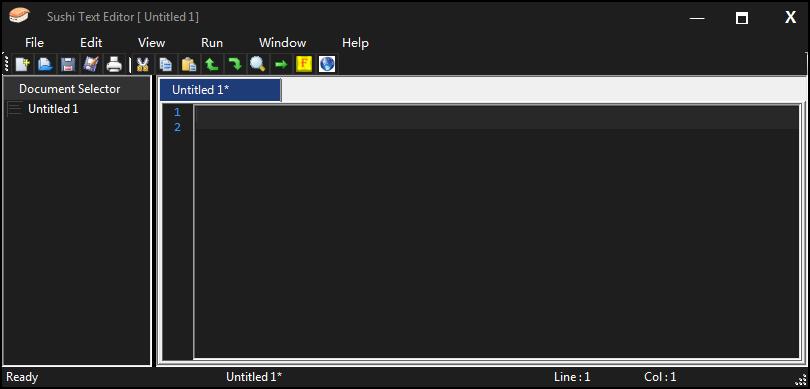Click the document icon beside Untitled 1
The image size is (810, 389).
pos(14,109)
